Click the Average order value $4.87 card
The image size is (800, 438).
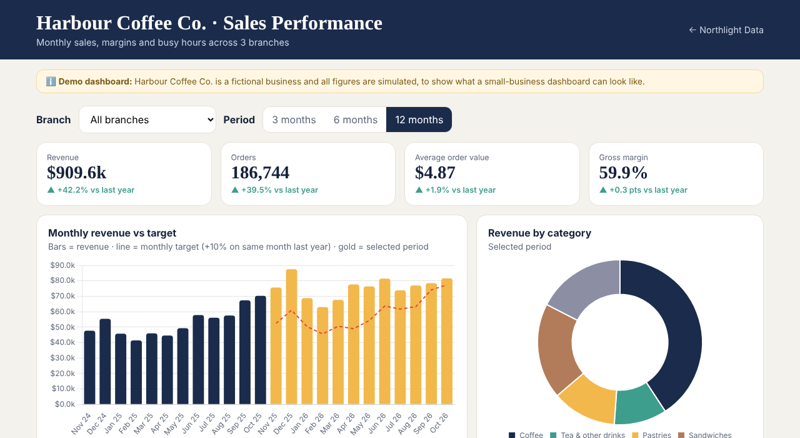492,174
